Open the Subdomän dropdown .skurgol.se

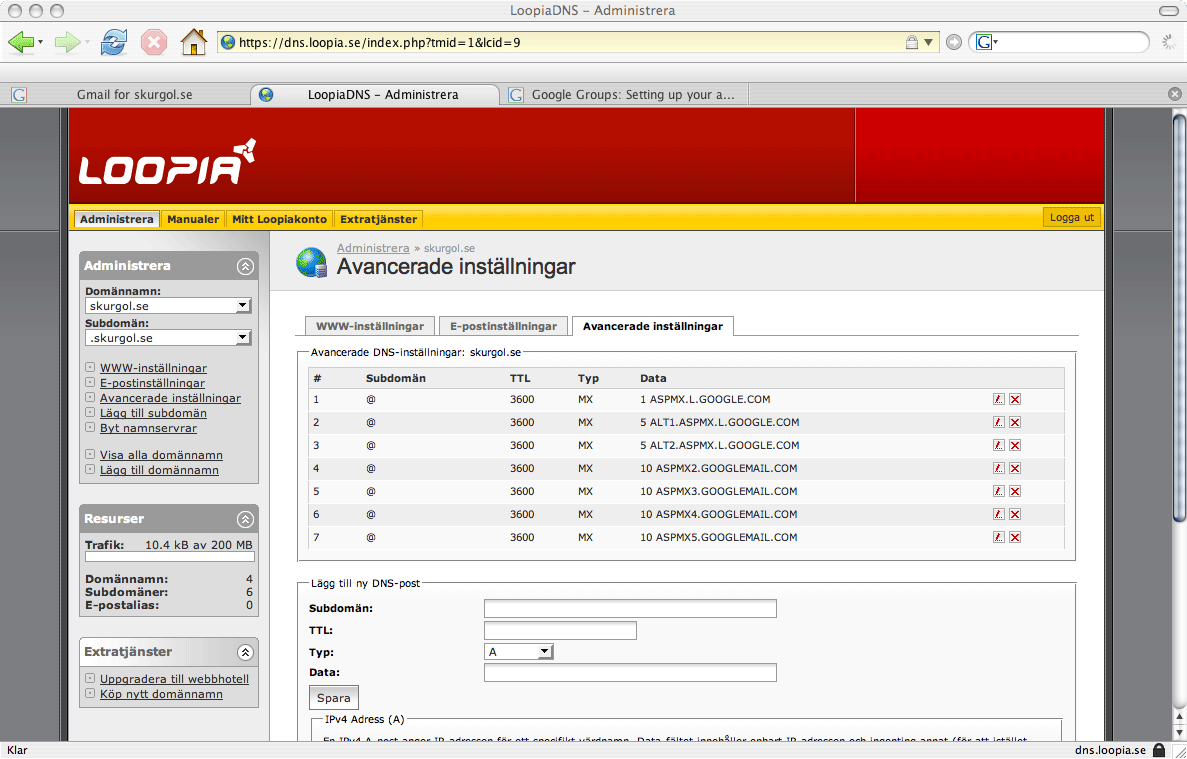[x=168, y=338]
